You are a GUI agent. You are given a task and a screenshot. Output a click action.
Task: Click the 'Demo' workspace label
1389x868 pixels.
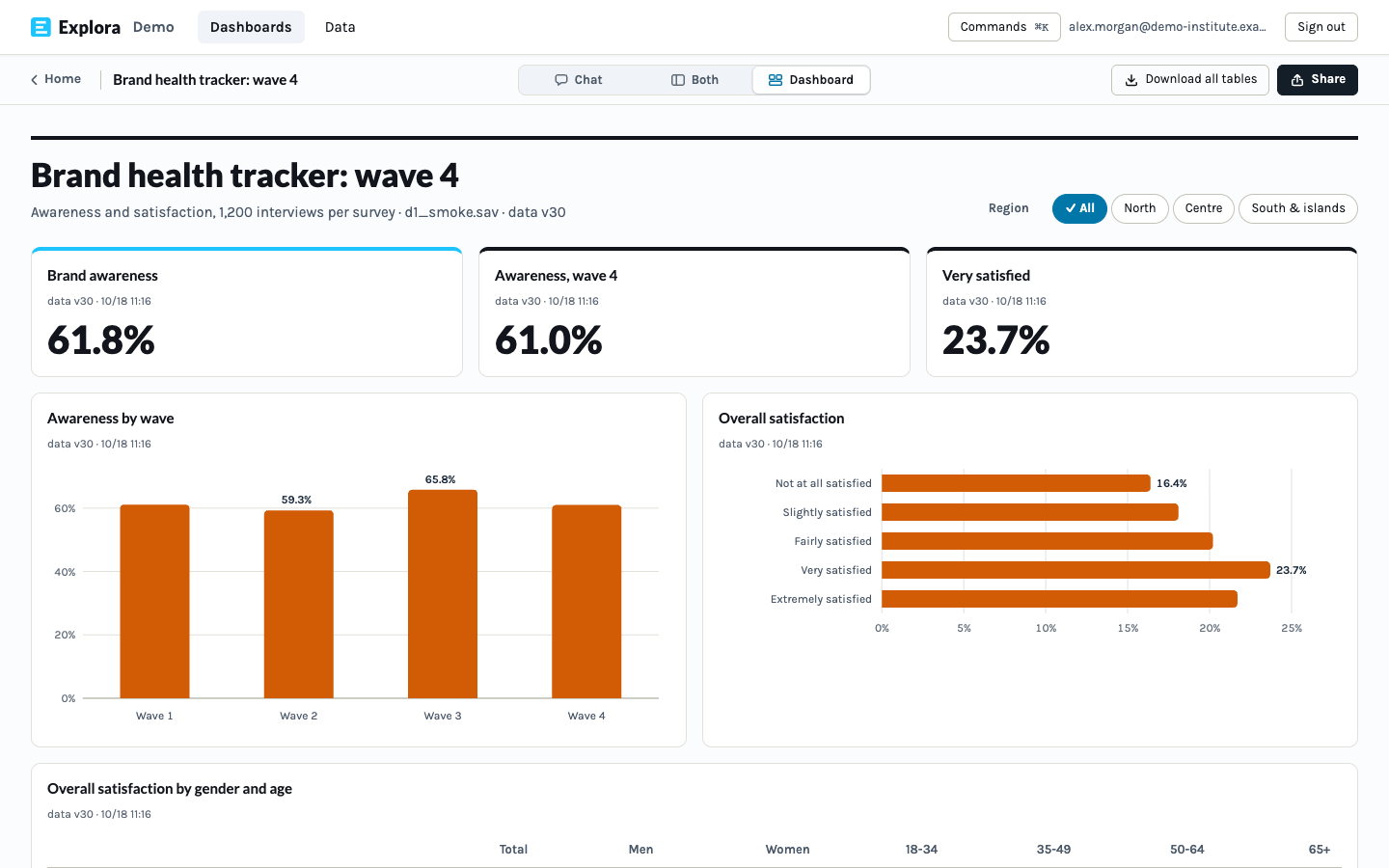(153, 27)
